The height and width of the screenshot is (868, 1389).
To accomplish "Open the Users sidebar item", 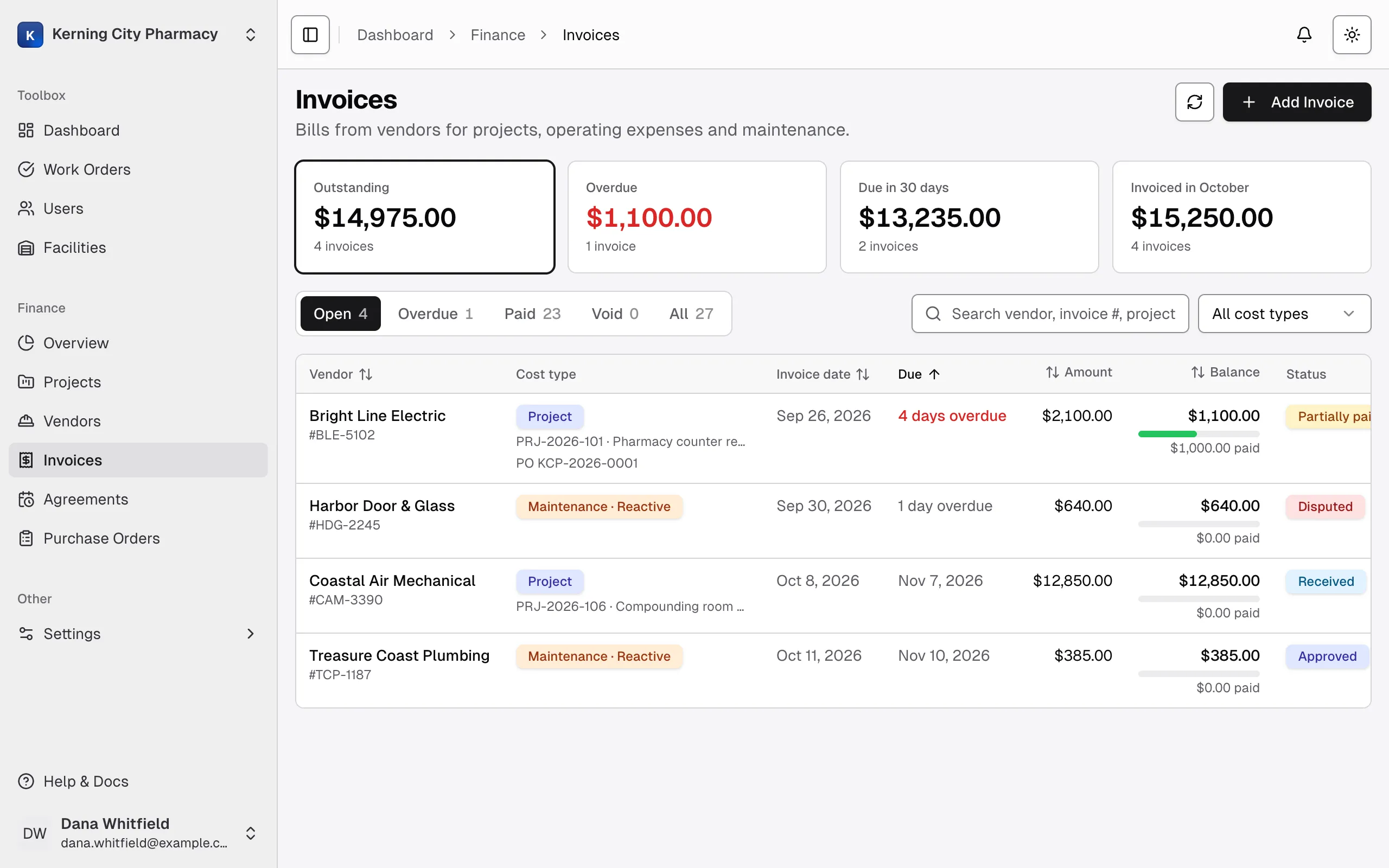I will click(x=138, y=208).
